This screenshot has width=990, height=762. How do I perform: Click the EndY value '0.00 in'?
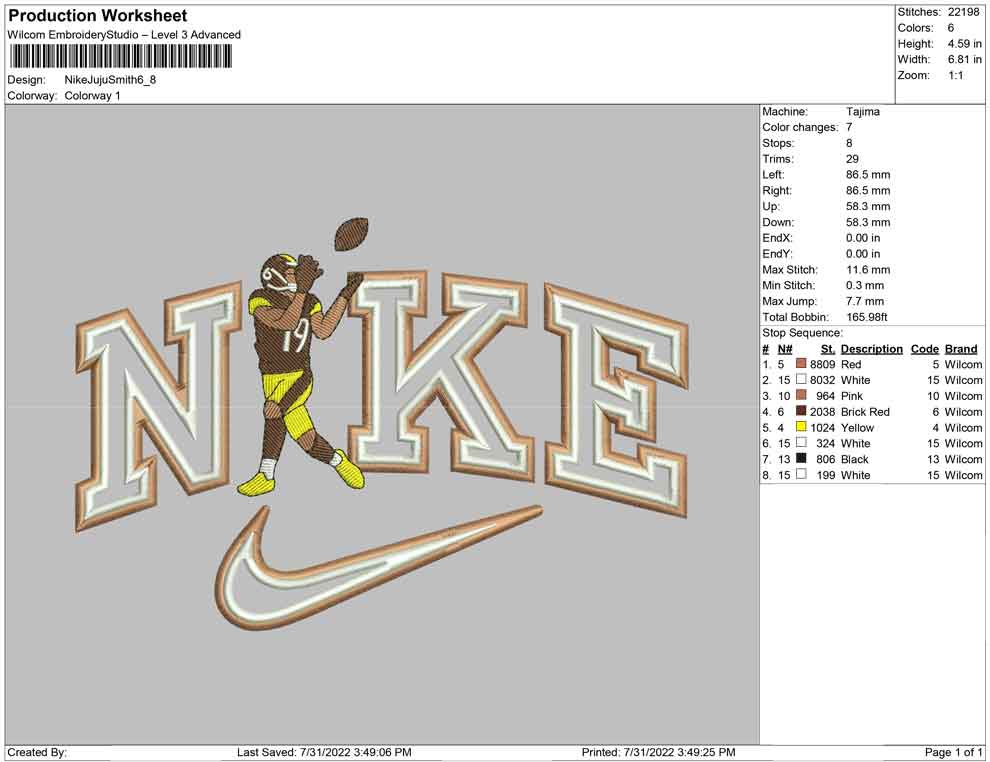coord(863,253)
